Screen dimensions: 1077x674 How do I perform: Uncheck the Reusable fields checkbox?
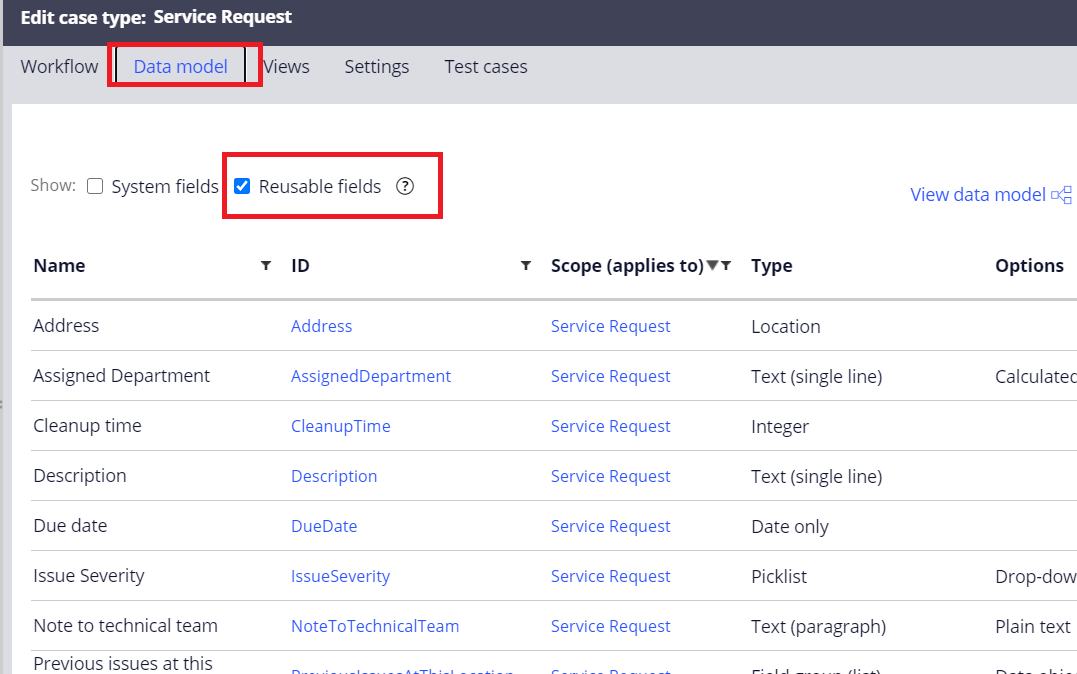241,185
